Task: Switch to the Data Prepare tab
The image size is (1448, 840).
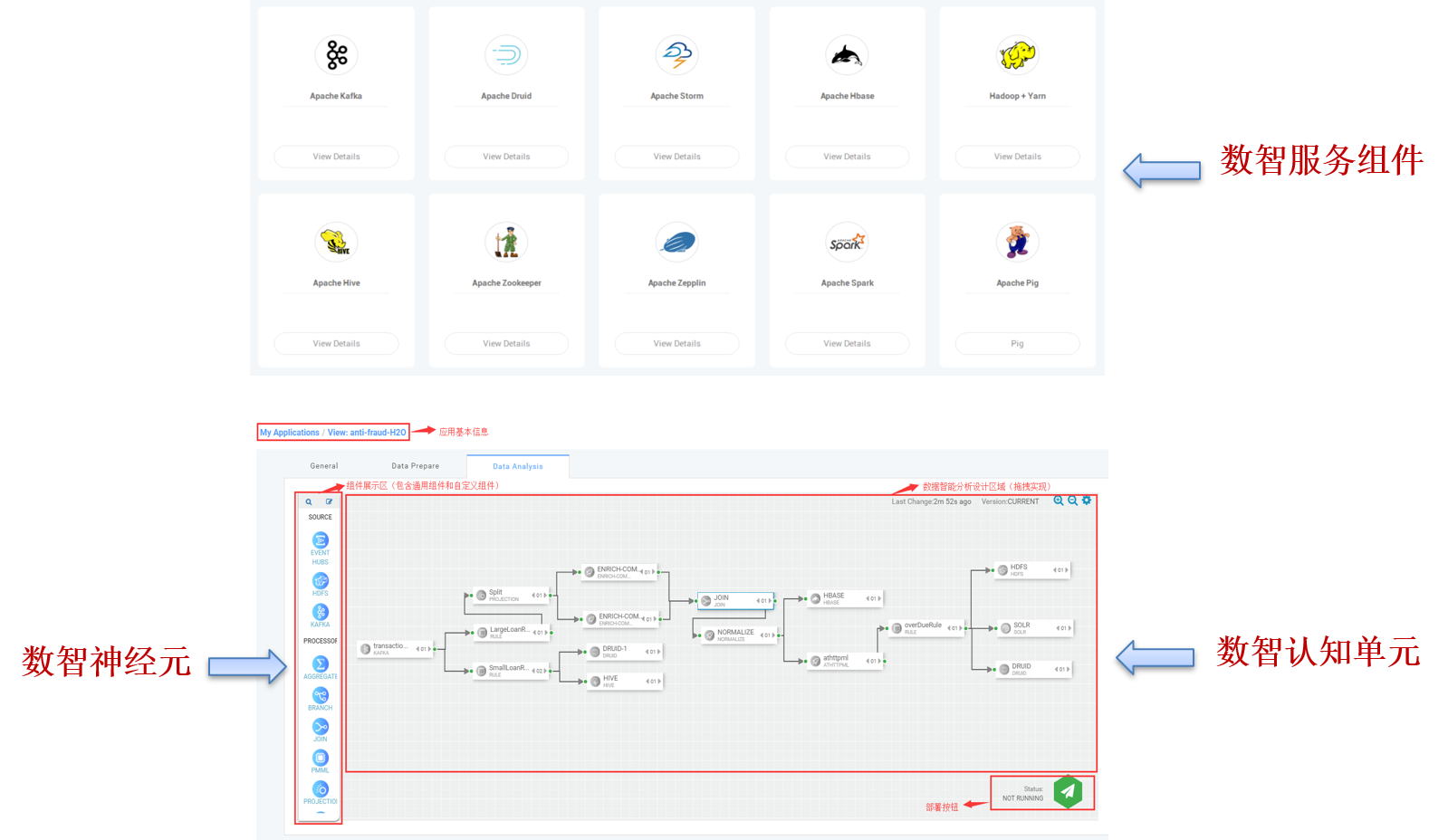Action: click(x=416, y=466)
